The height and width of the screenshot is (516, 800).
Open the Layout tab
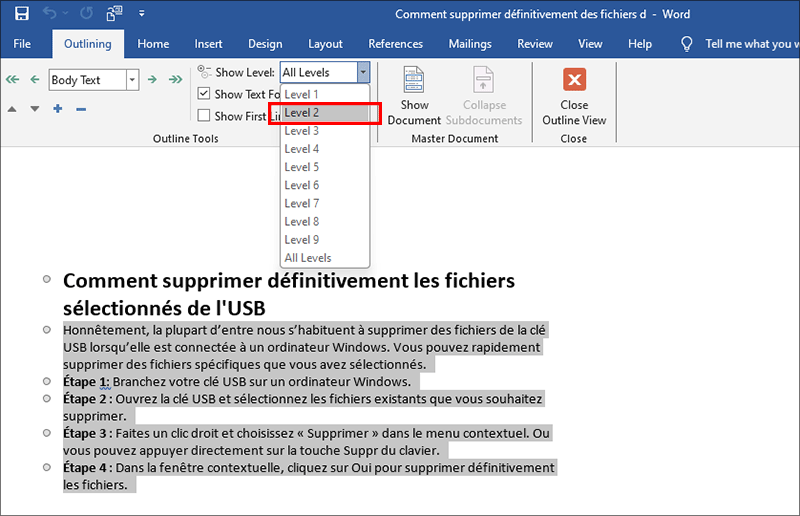325,44
